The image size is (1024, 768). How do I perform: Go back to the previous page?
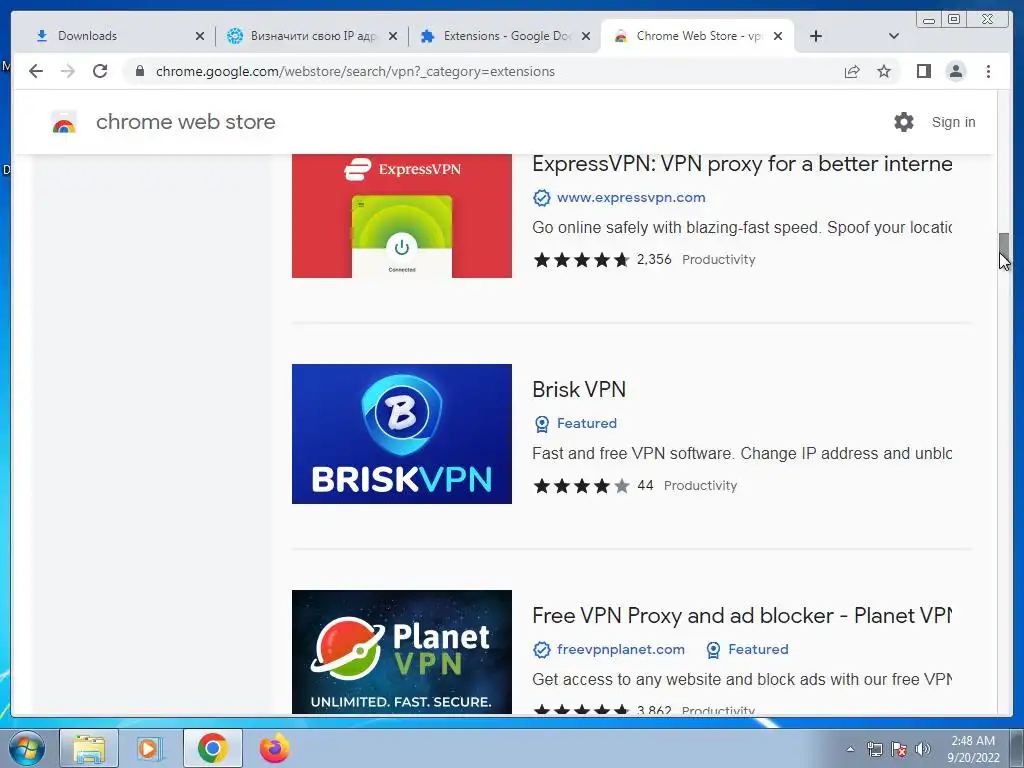click(36, 71)
